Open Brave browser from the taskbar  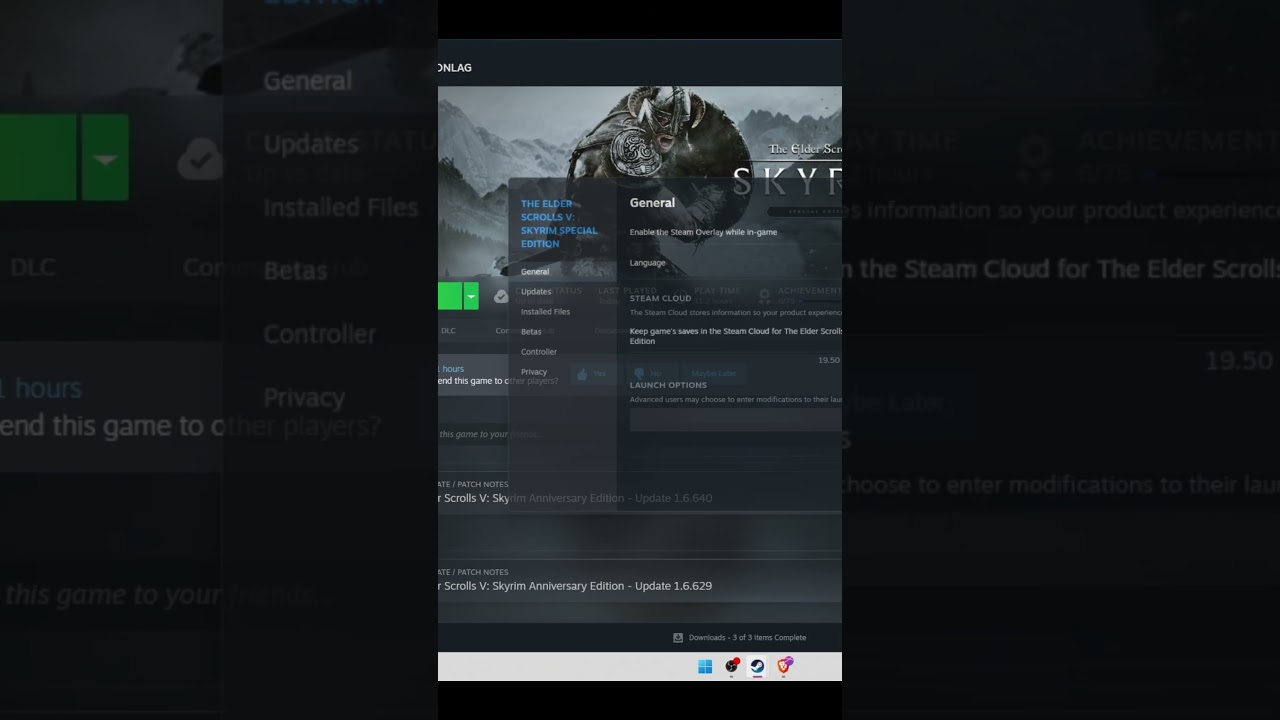pos(785,667)
